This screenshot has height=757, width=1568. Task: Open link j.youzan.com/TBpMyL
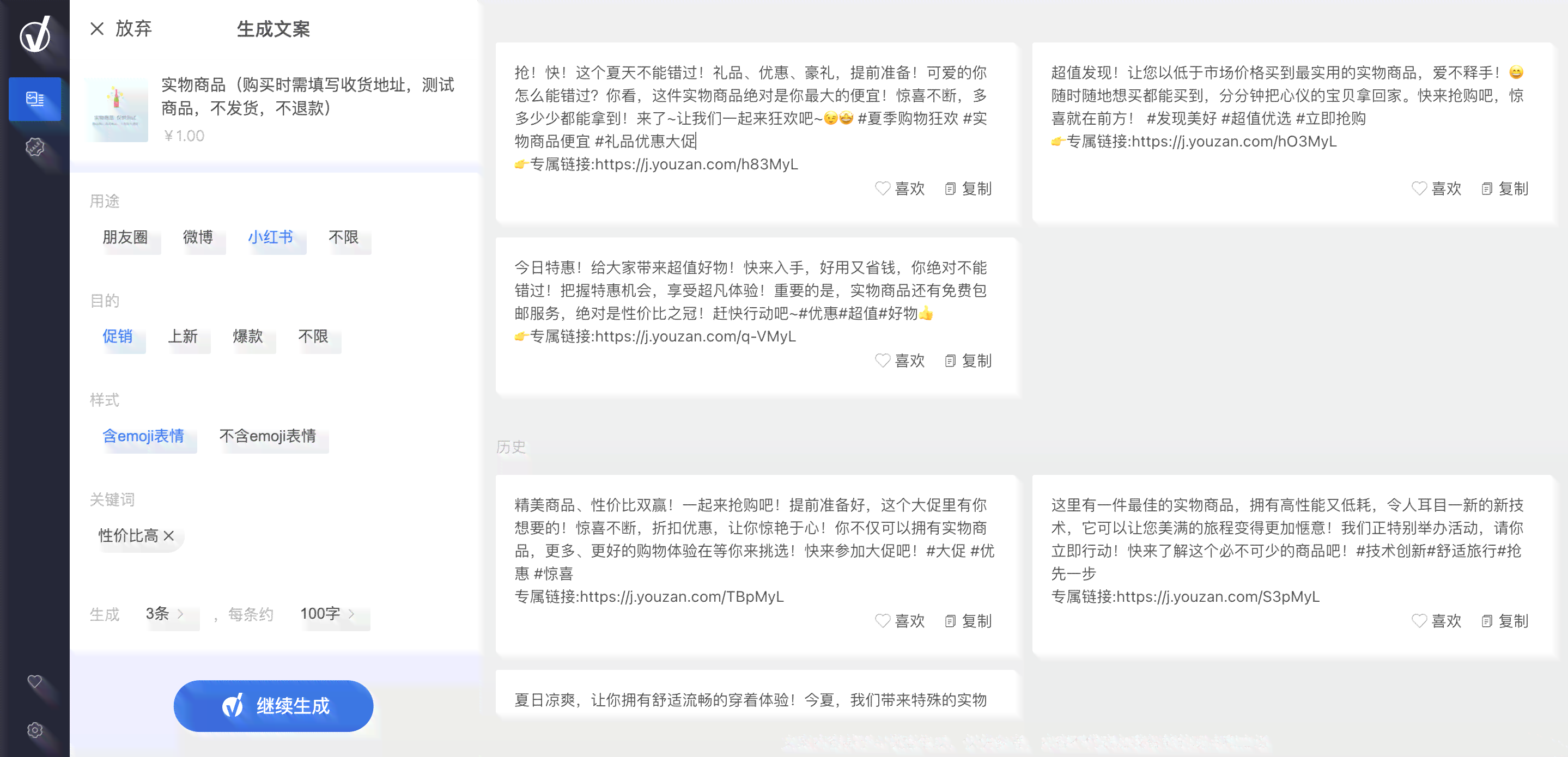(682, 596)
